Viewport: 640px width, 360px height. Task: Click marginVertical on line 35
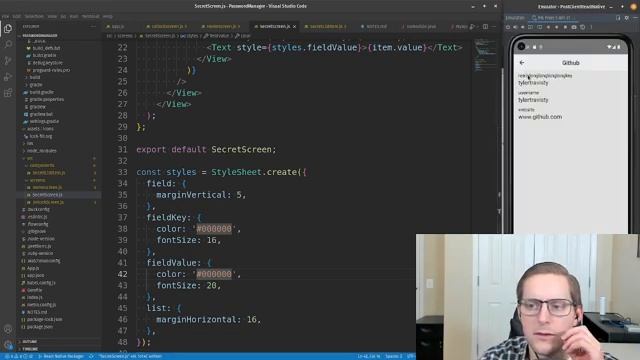(x=191, y=195)
